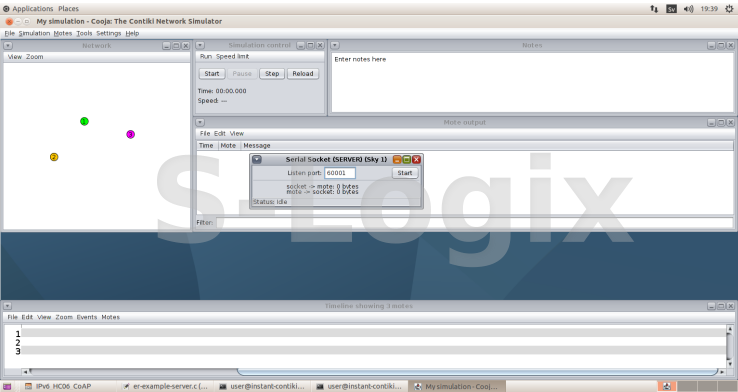Select green mote 1 in Network view
Image resolution: width=738 pixels, height=392 pixels.
pos(84,121)
